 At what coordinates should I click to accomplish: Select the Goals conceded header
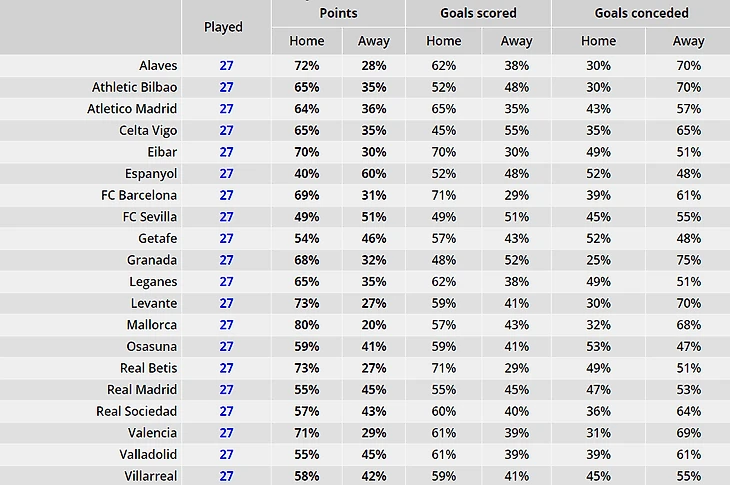pyautogui.click(x=642, y=13)
